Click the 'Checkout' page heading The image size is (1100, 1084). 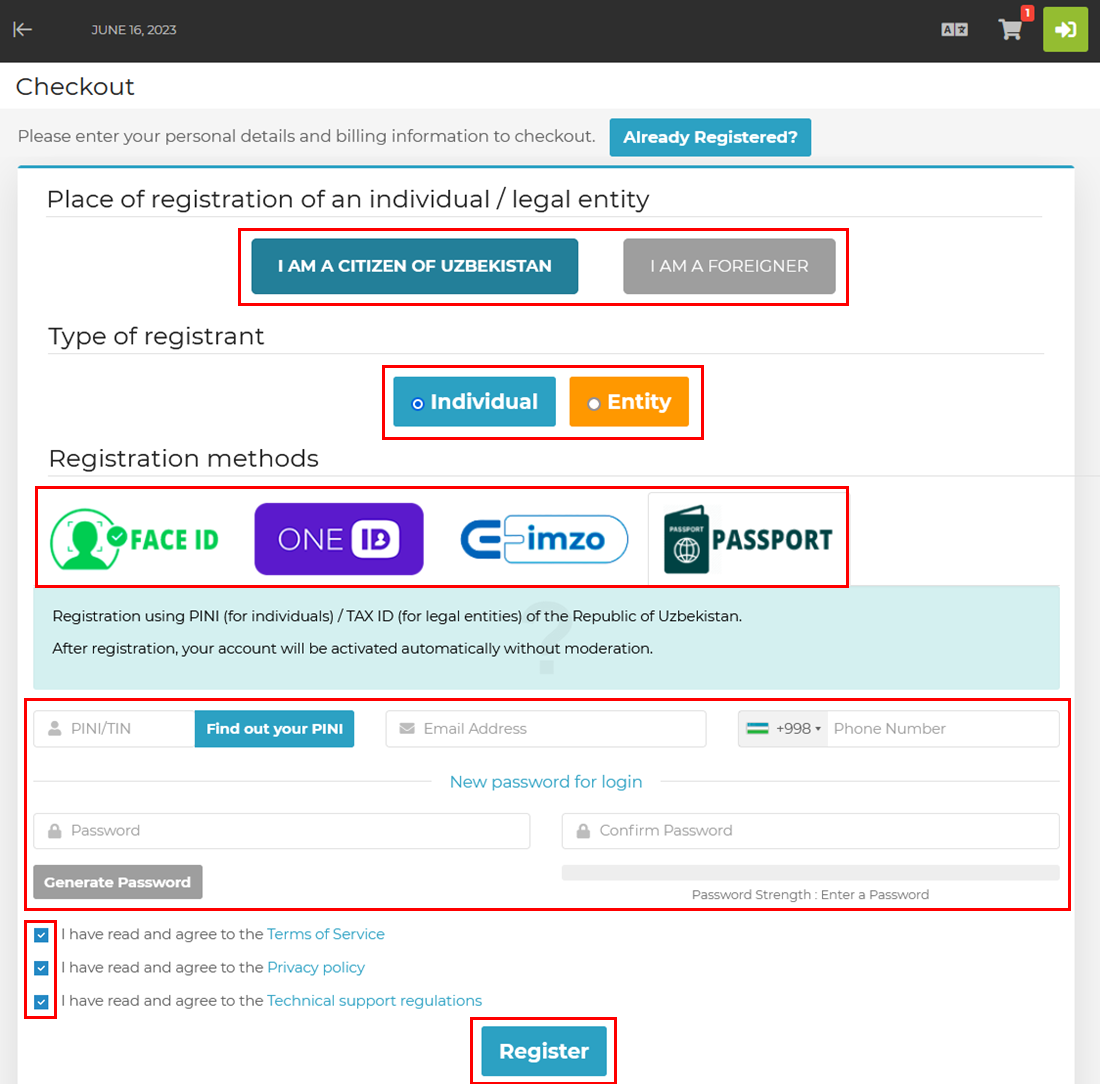pyautogui.click(x=75, y=86)
